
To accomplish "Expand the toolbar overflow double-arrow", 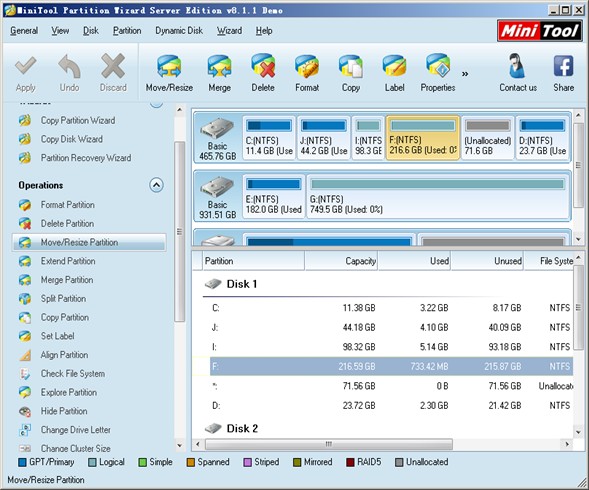I will point(465,74).
